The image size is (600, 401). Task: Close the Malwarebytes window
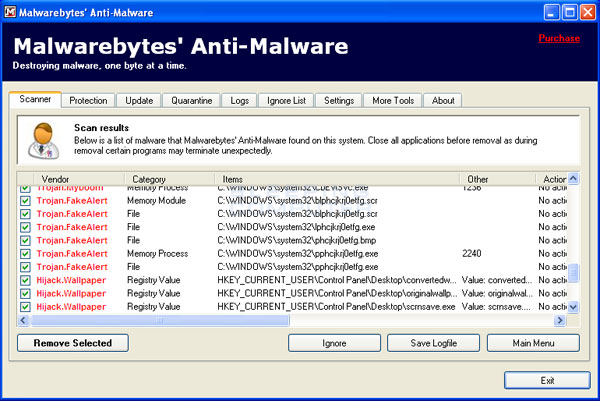click(x=587, y=12)
